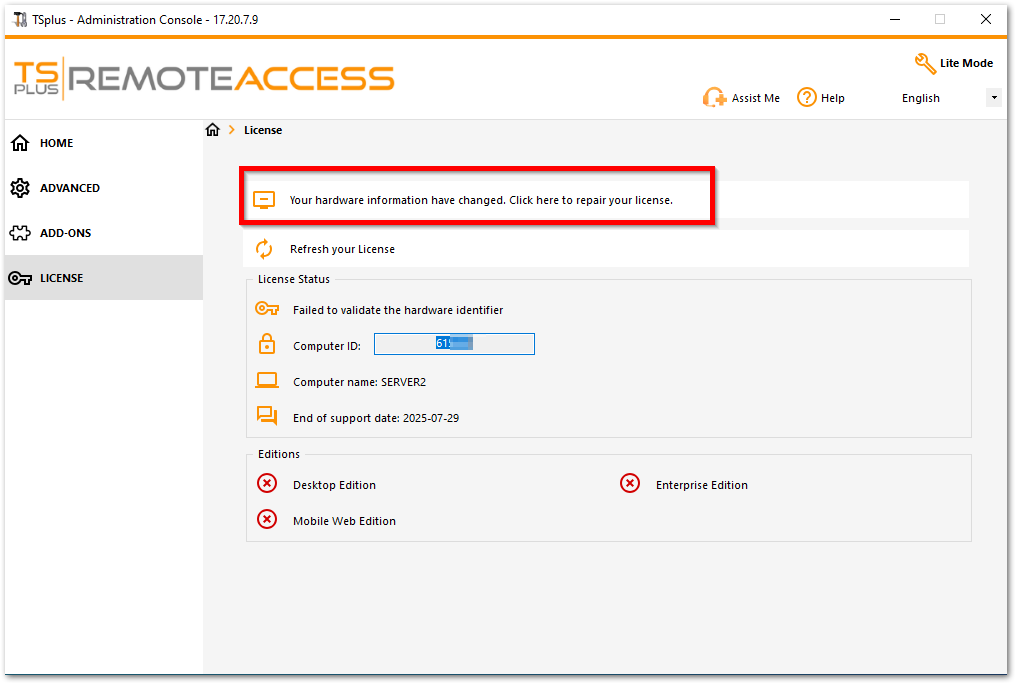1016x684 pixels.
Task: Click the key icon beside validation status
Action: 267,309
